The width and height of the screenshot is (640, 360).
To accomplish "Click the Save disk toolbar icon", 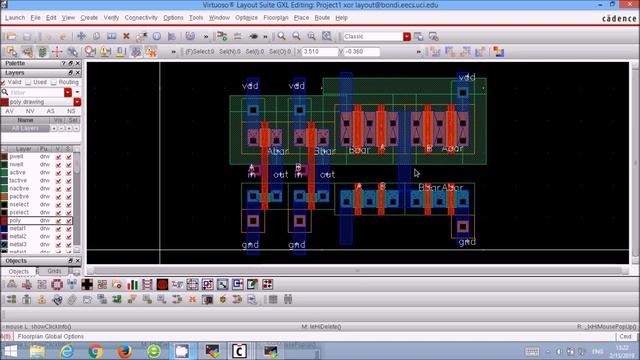I will 27,36.
